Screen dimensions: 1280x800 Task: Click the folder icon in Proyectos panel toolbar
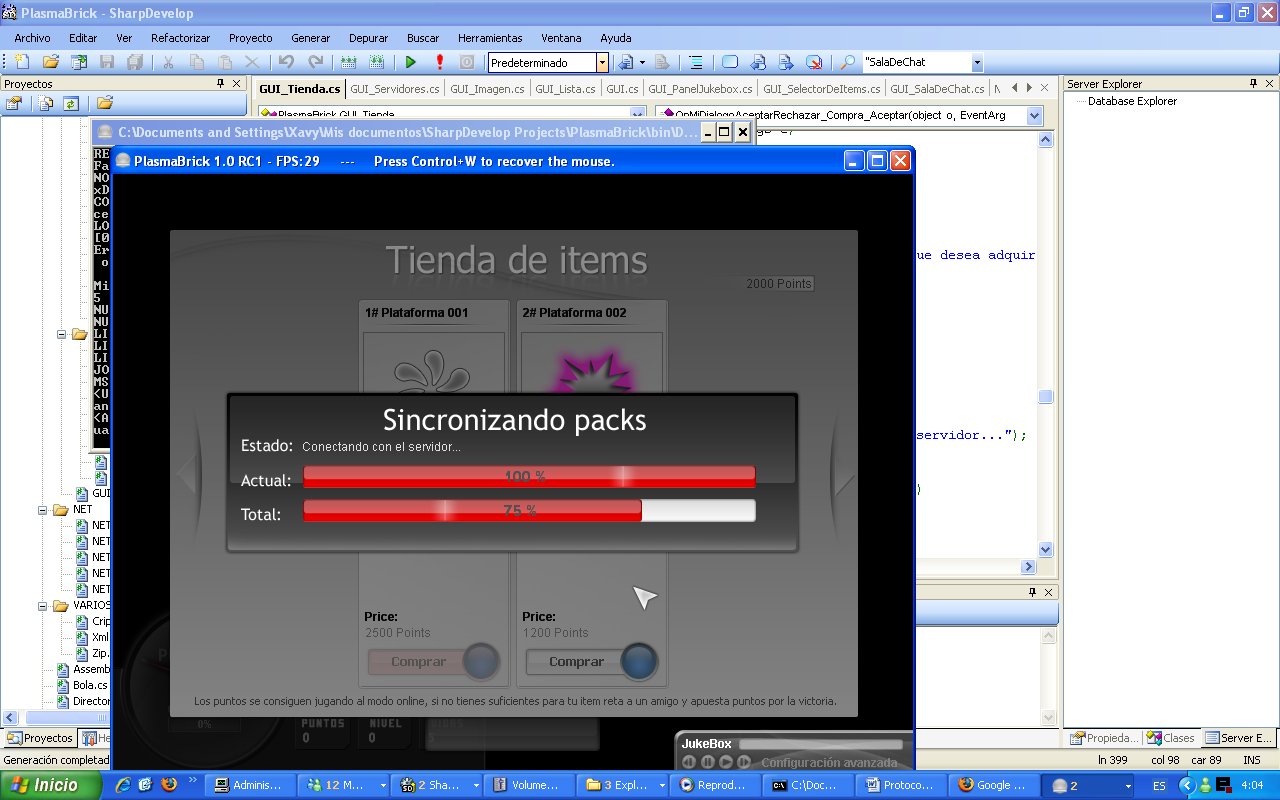pyautogui.click(x=104, y=103)
